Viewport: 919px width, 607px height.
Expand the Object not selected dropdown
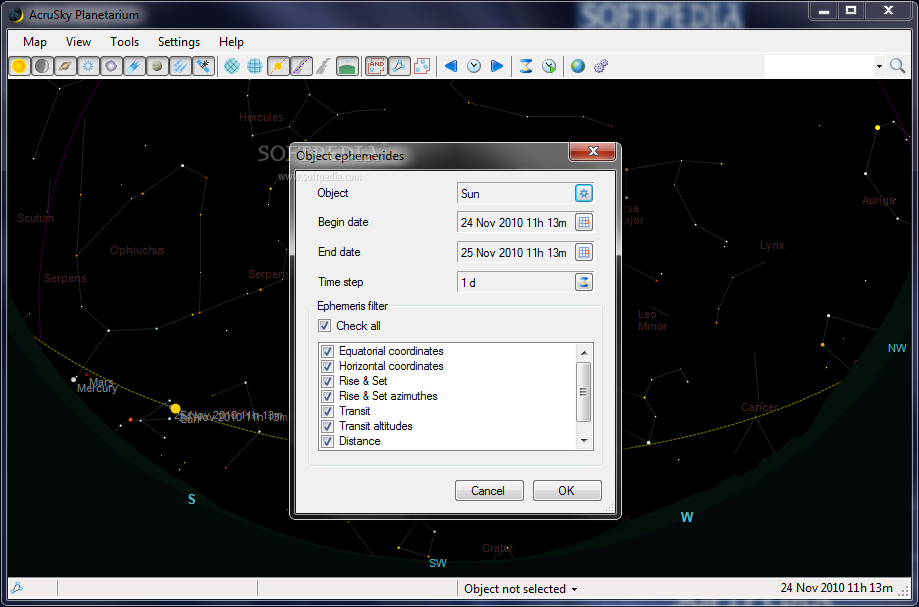(x=574, y=589)
